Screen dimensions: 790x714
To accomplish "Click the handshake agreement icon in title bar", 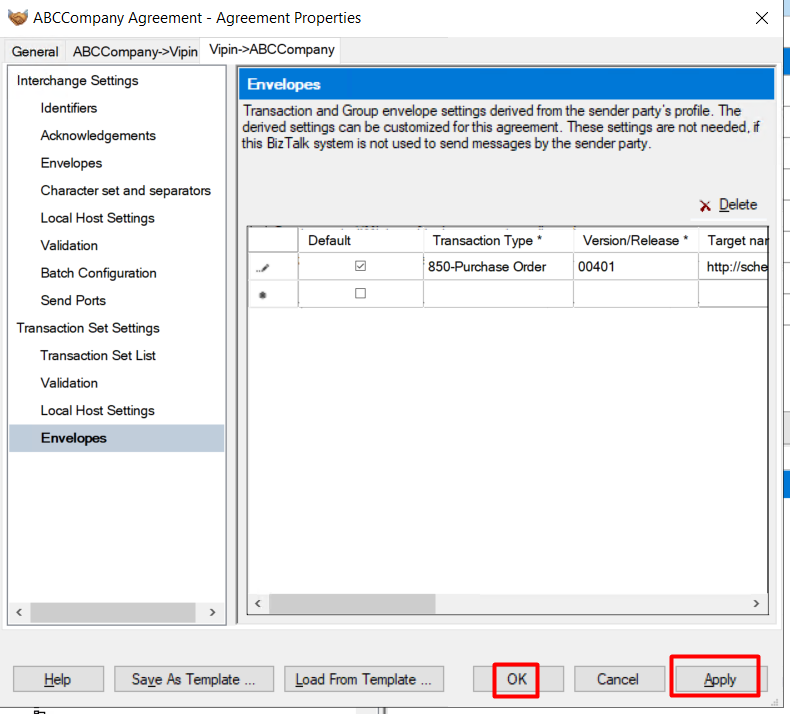I will pyautogui.click(x=18, y=18).
